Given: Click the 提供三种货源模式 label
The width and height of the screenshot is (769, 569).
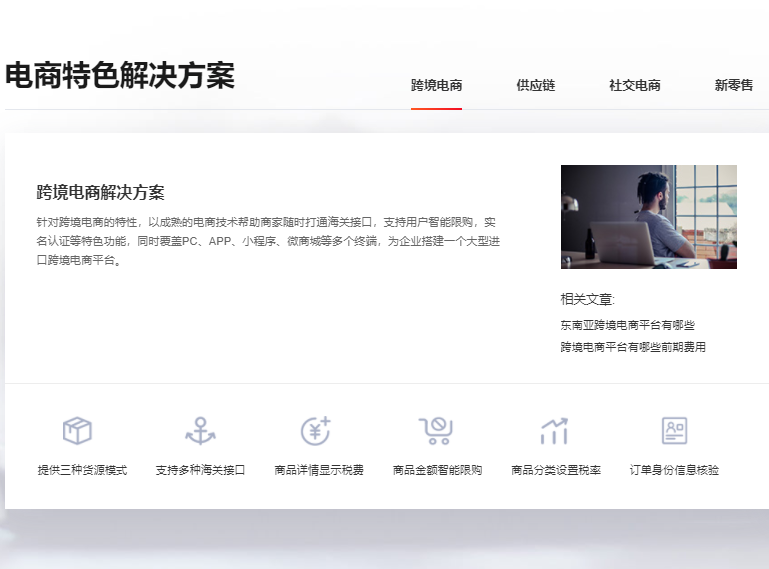Looking at the screenshot, I should (x=82, y=470).
